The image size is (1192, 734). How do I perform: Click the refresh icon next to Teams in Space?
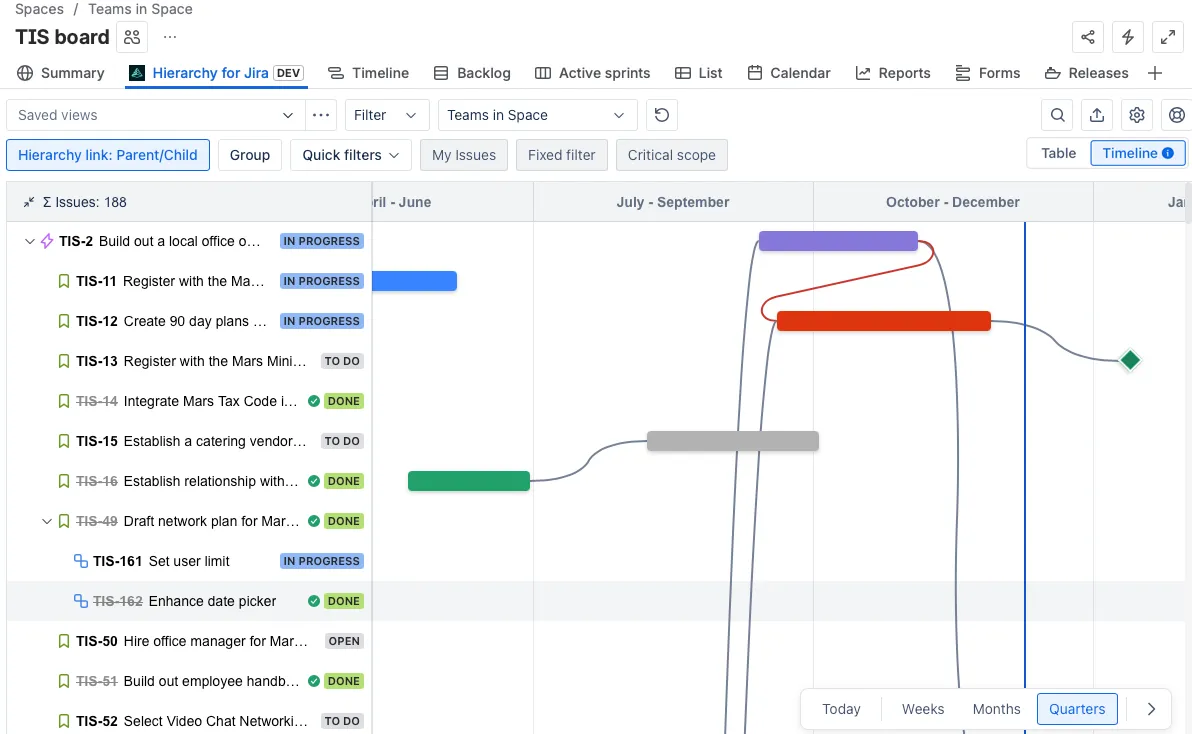[661, 115]
